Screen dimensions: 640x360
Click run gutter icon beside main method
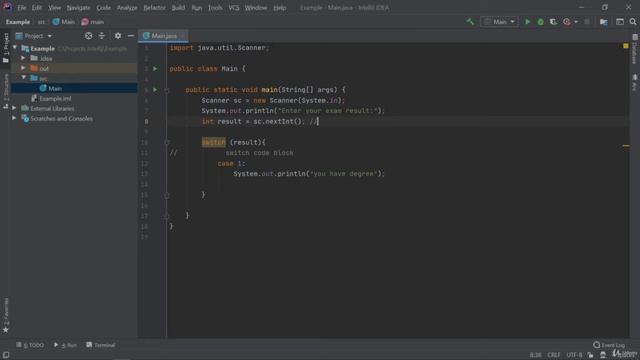pos(155,89)
